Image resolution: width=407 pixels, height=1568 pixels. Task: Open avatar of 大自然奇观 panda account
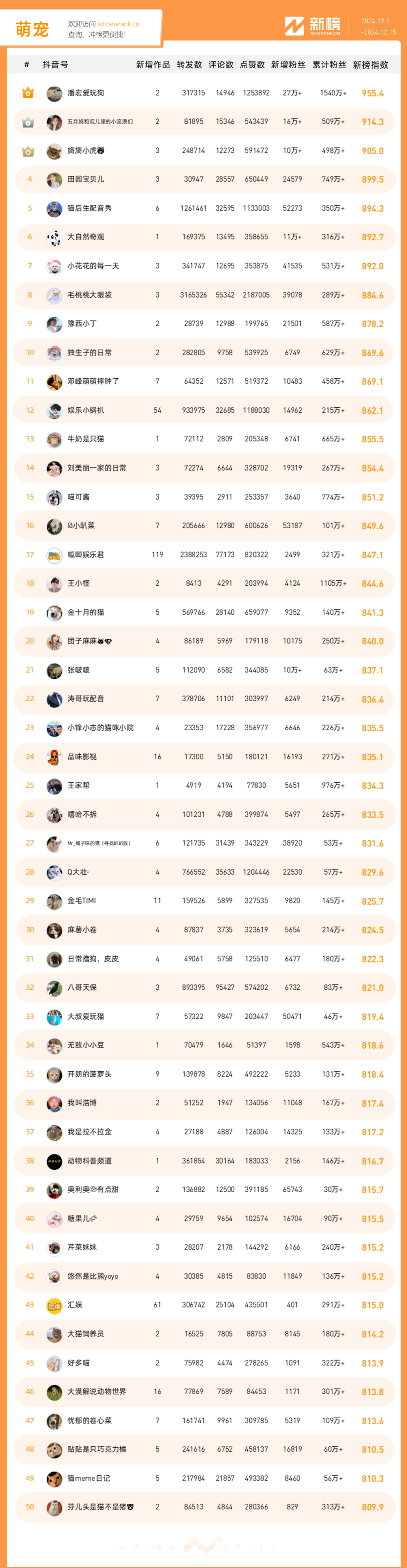pyautogui.click(x=54, y=237)
